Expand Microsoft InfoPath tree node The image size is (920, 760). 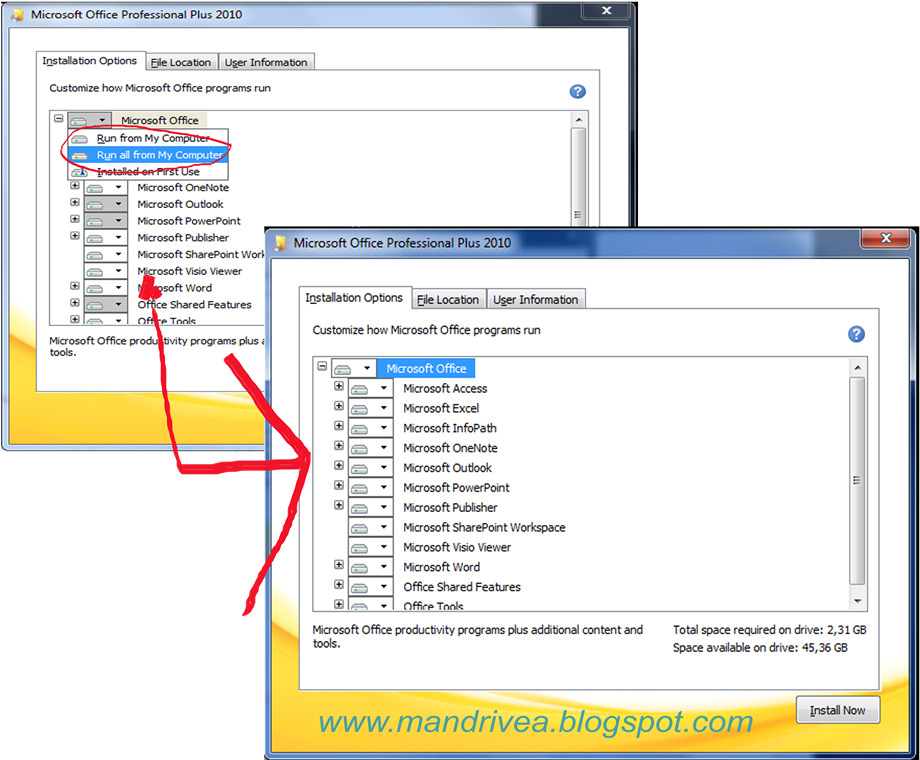(x=339, y=425)
